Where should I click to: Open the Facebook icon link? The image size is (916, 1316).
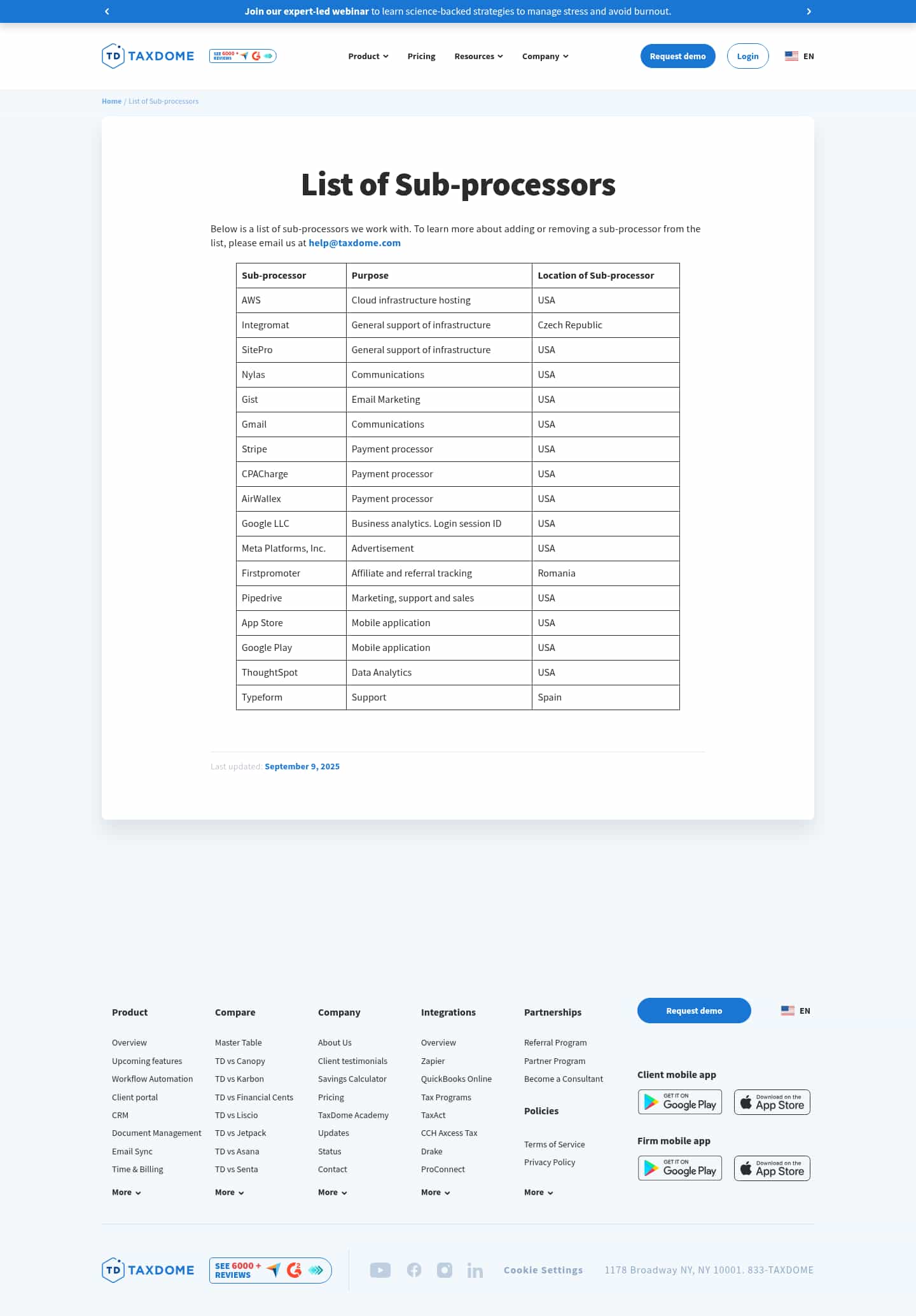414,1270
